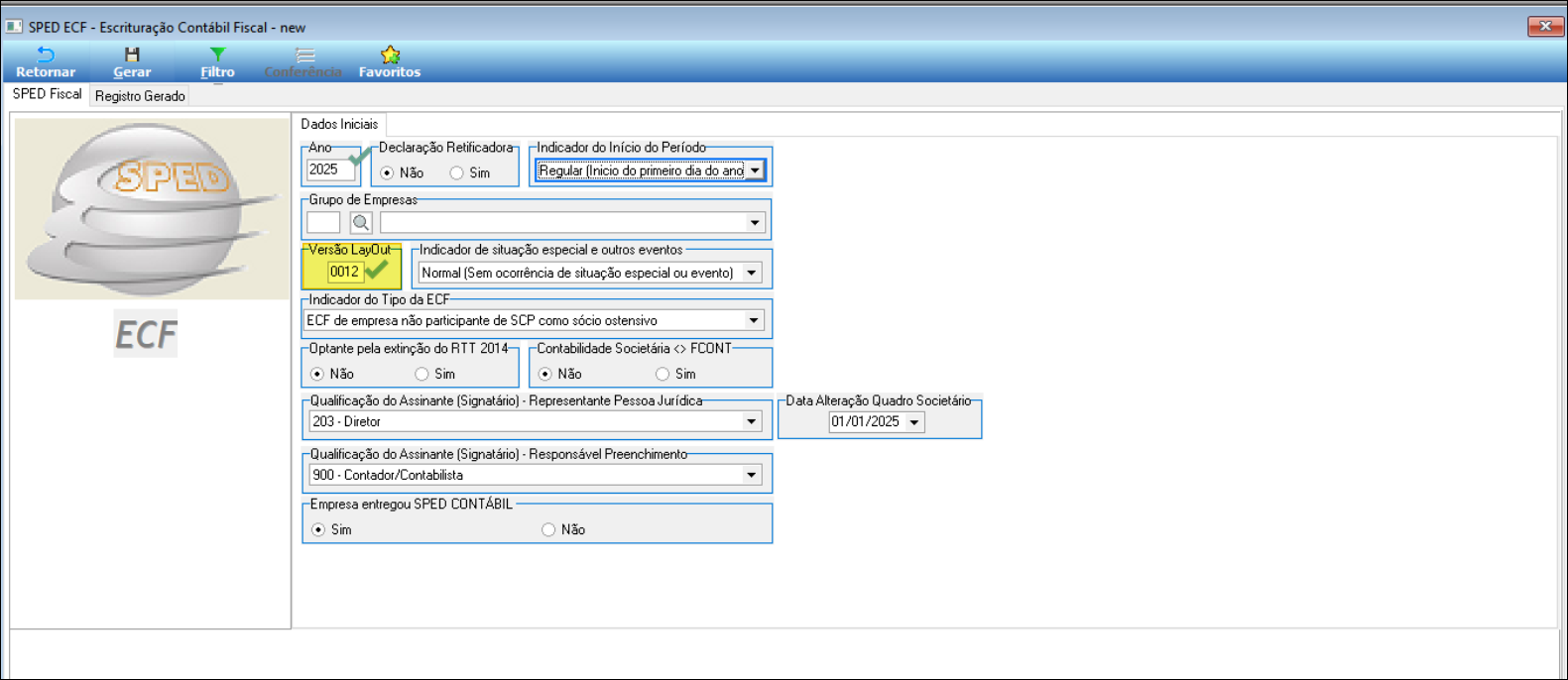Select Sim for Optante pela extinção do RTT
Viewport: 1568px width, 680px height.
[x=422, y=375]
